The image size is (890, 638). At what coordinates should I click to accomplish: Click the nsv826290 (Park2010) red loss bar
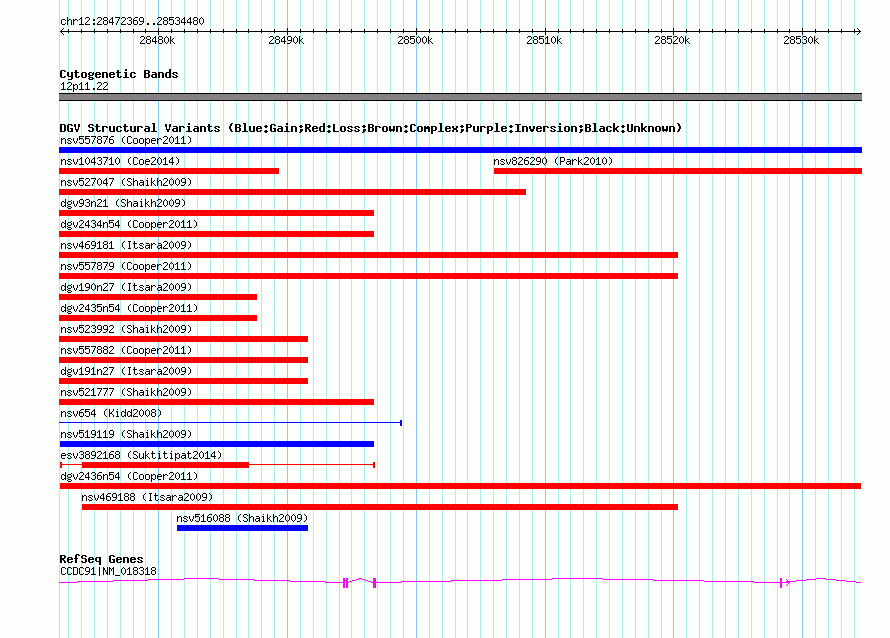(678, 171)
